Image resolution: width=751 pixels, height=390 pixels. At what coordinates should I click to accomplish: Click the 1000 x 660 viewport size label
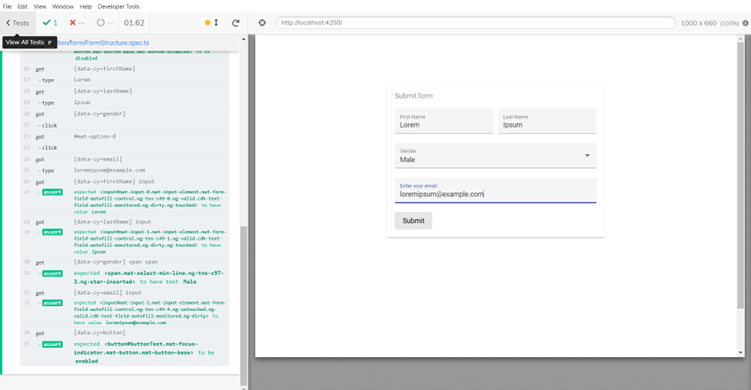[x=699, y=23]
